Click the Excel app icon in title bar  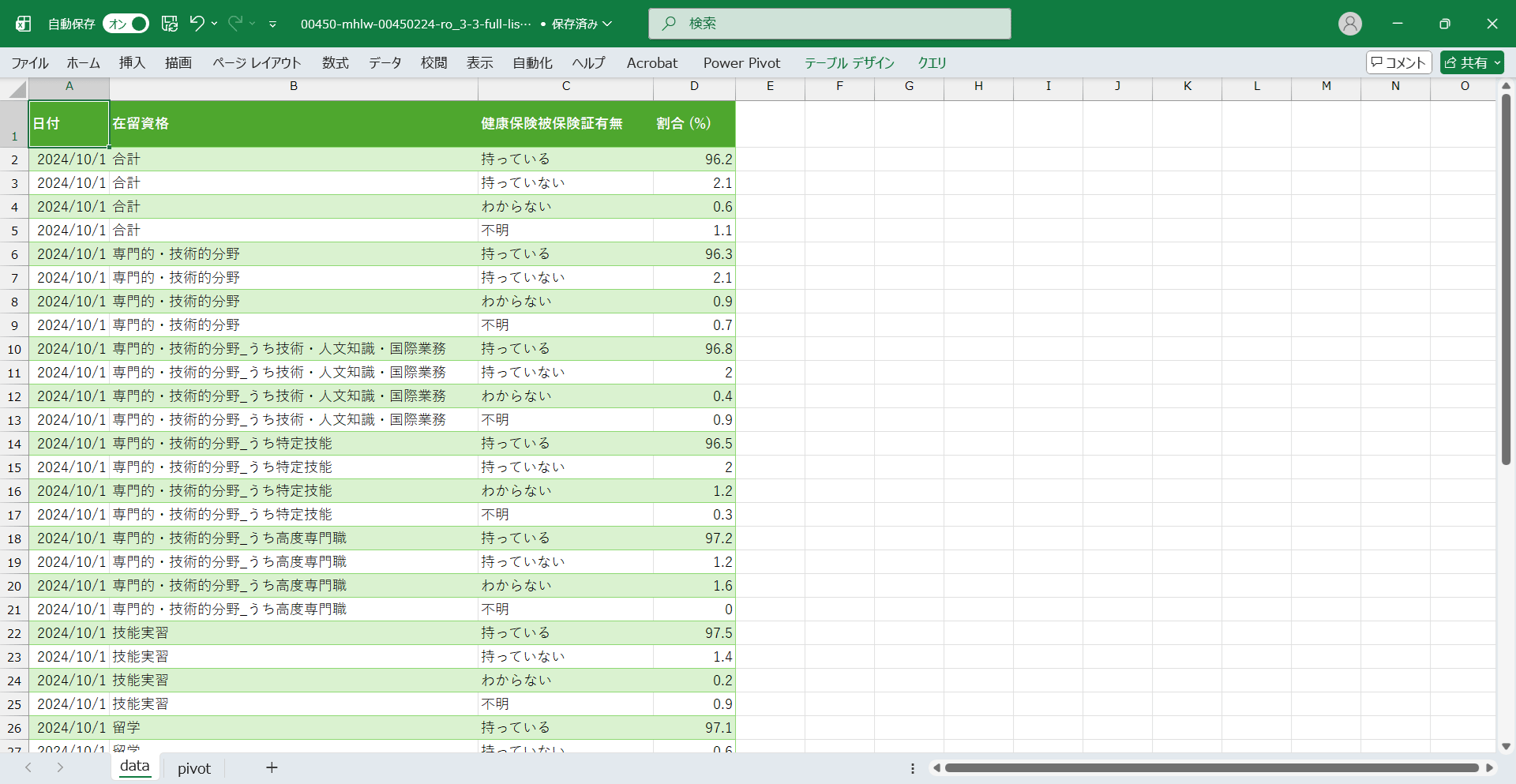24,24
